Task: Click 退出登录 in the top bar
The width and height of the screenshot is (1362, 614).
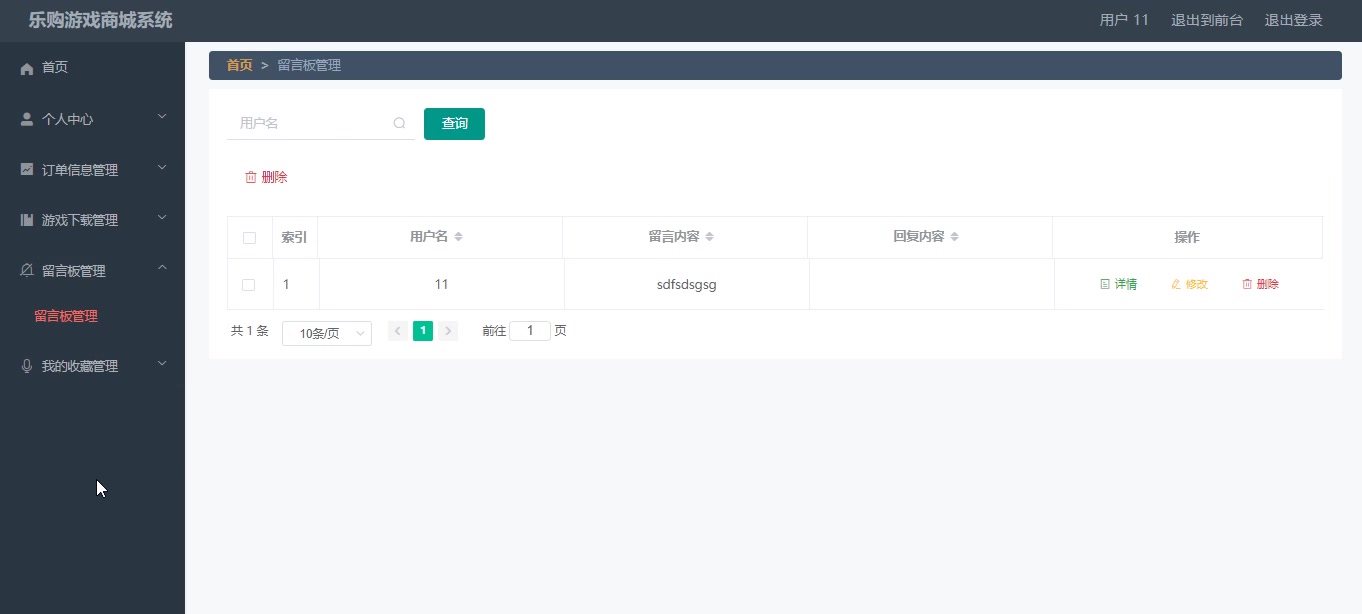Action: [1293, 20]
